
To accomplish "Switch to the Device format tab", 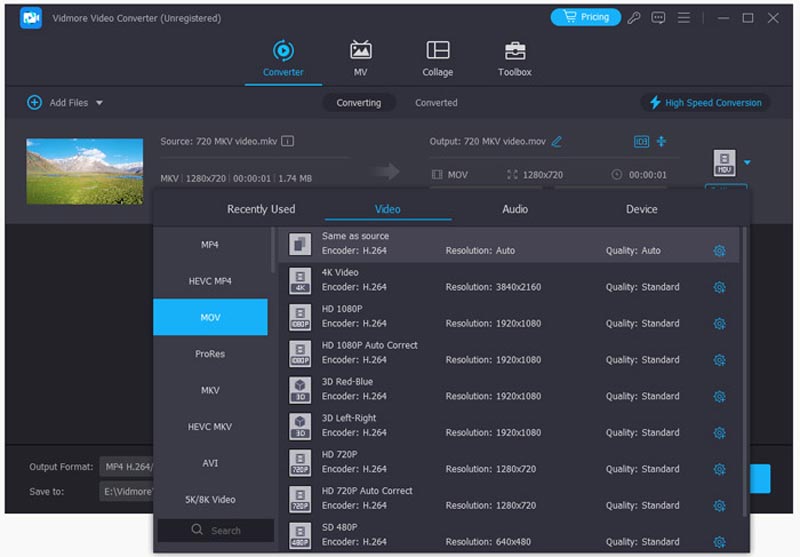I will (x=641, y=209).
